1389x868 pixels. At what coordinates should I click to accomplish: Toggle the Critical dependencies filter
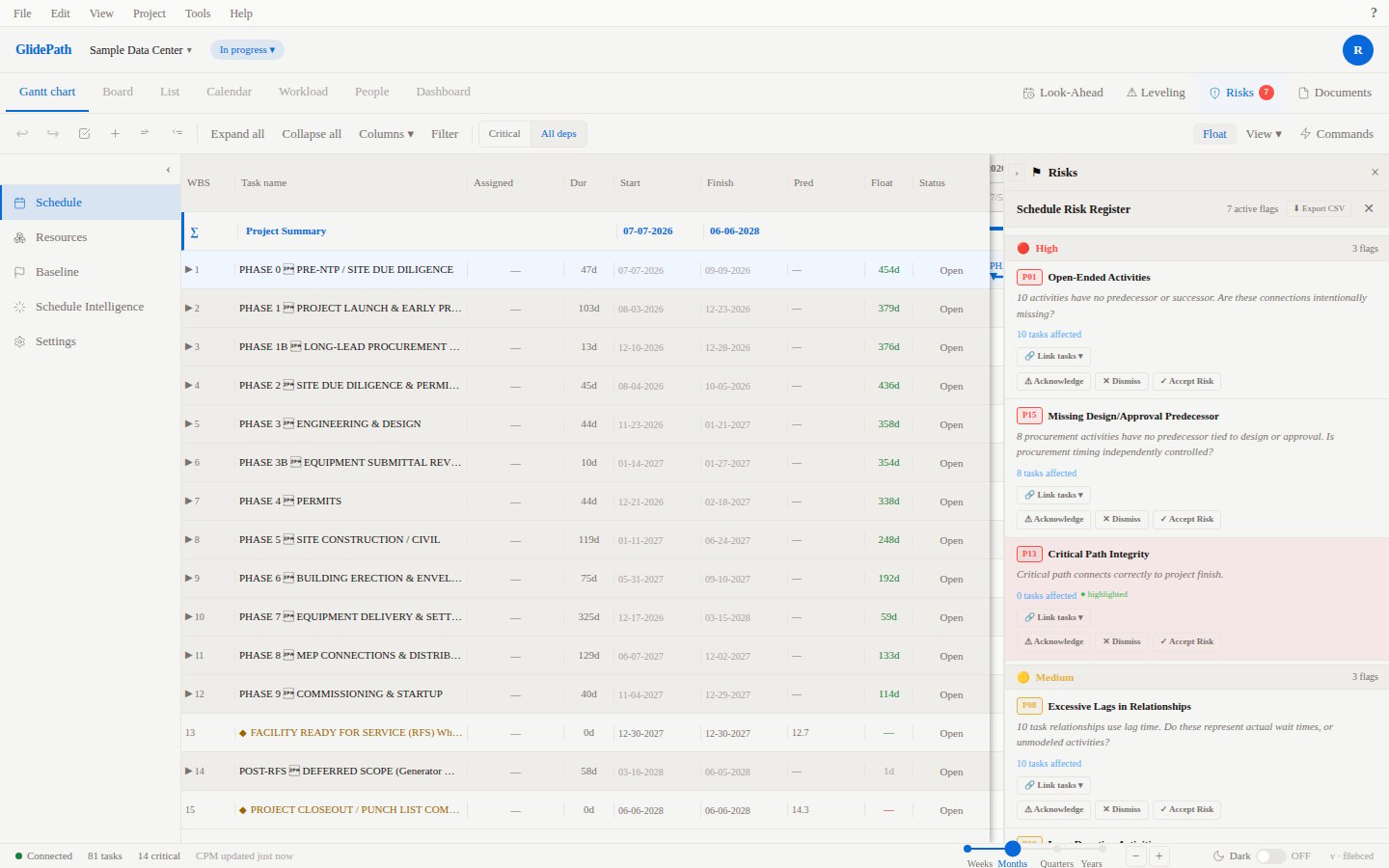[x=504, y=134]
